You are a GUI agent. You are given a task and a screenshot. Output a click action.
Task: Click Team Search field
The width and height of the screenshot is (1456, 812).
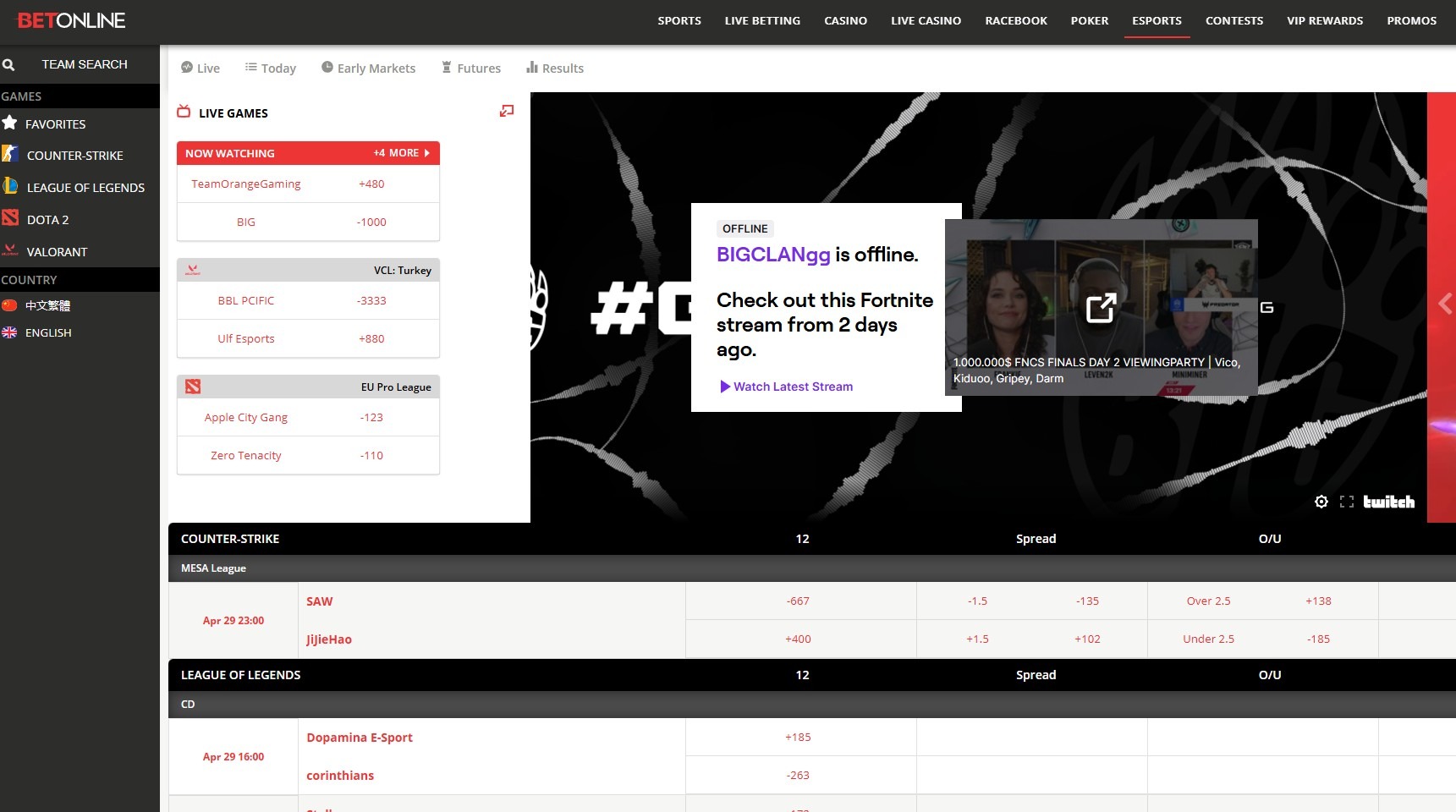[85, 64]
